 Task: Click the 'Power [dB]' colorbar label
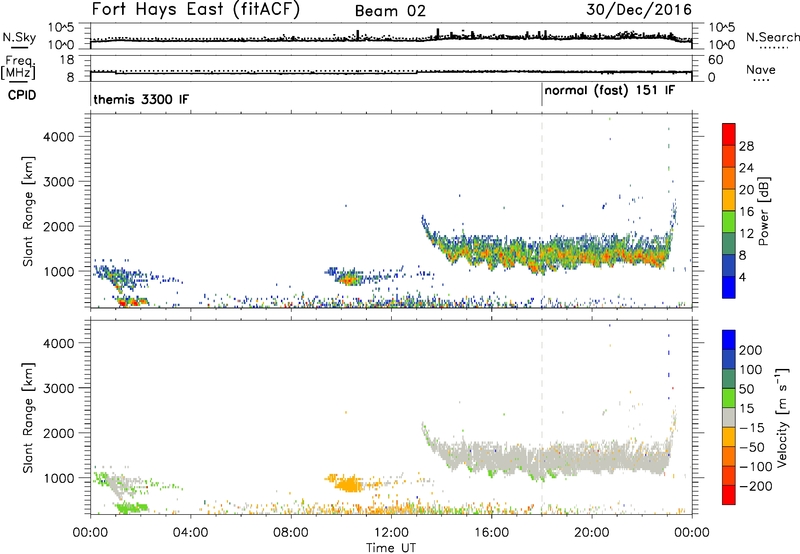763,211
